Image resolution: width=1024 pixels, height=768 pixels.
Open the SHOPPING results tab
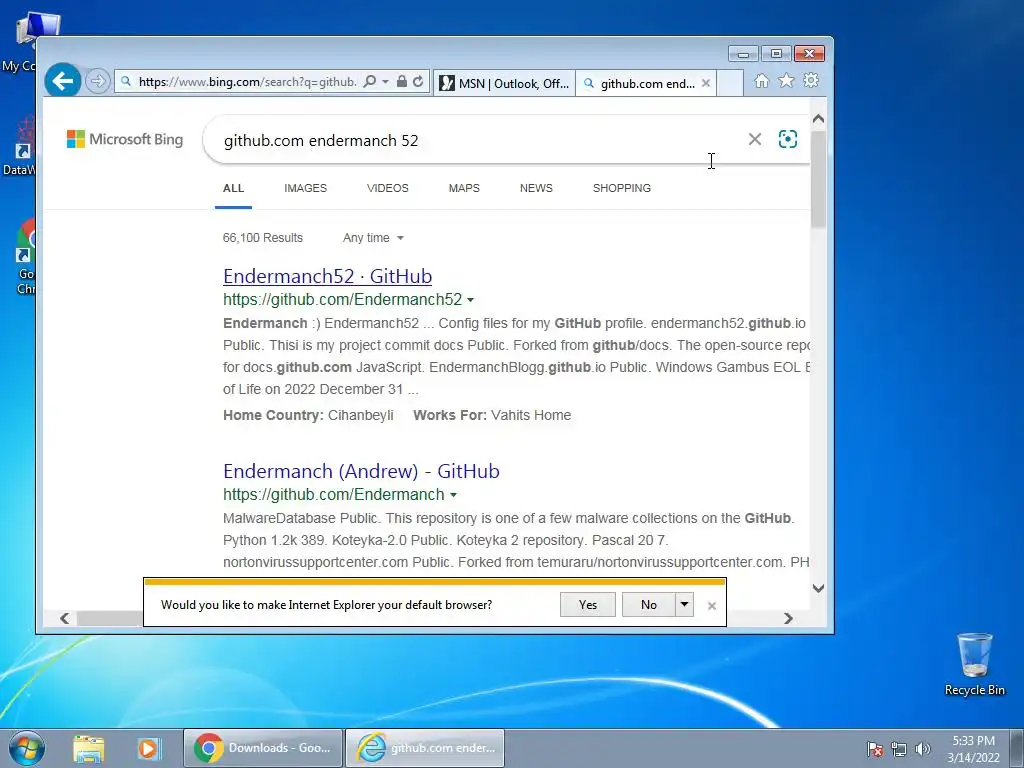tap(622, 188)
